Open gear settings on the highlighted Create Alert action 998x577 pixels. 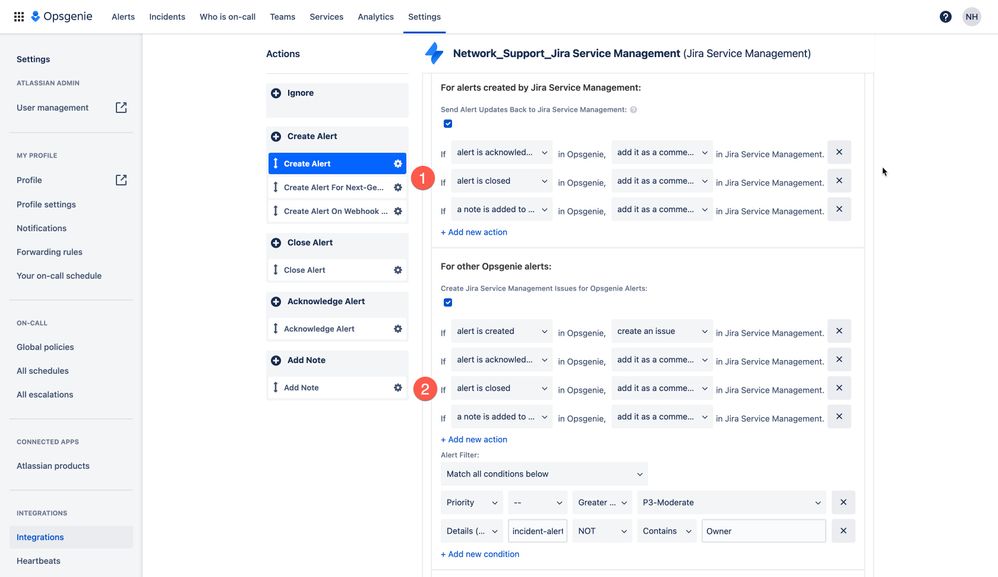[x=398, y=163]
